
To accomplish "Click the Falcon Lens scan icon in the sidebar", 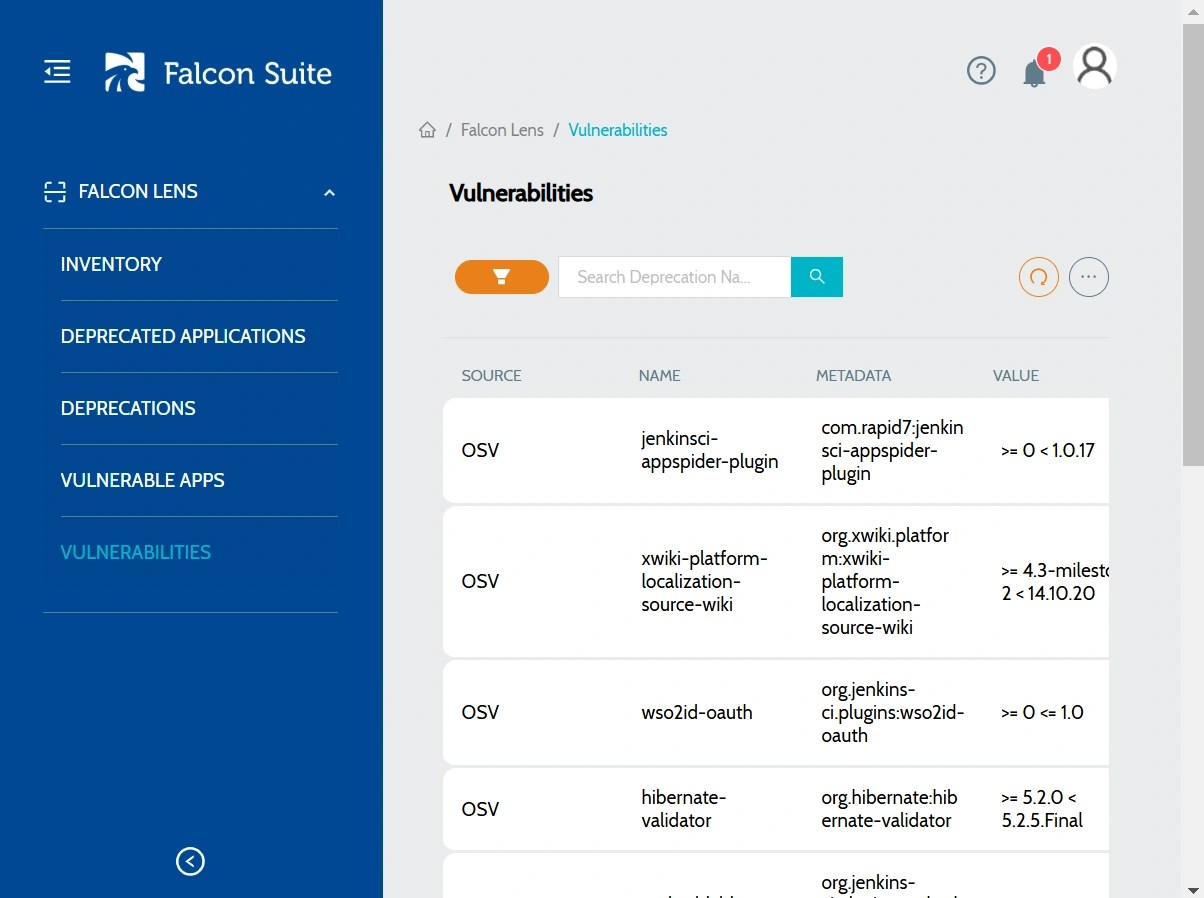I will tap(55, 192).
